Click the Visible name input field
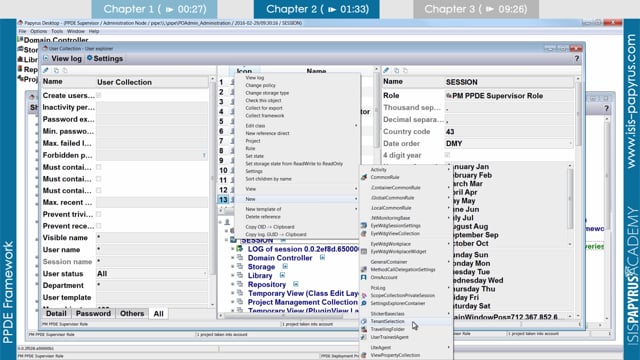Image resolution: width=640 pixels, height=360 pixels. (152, 238)
